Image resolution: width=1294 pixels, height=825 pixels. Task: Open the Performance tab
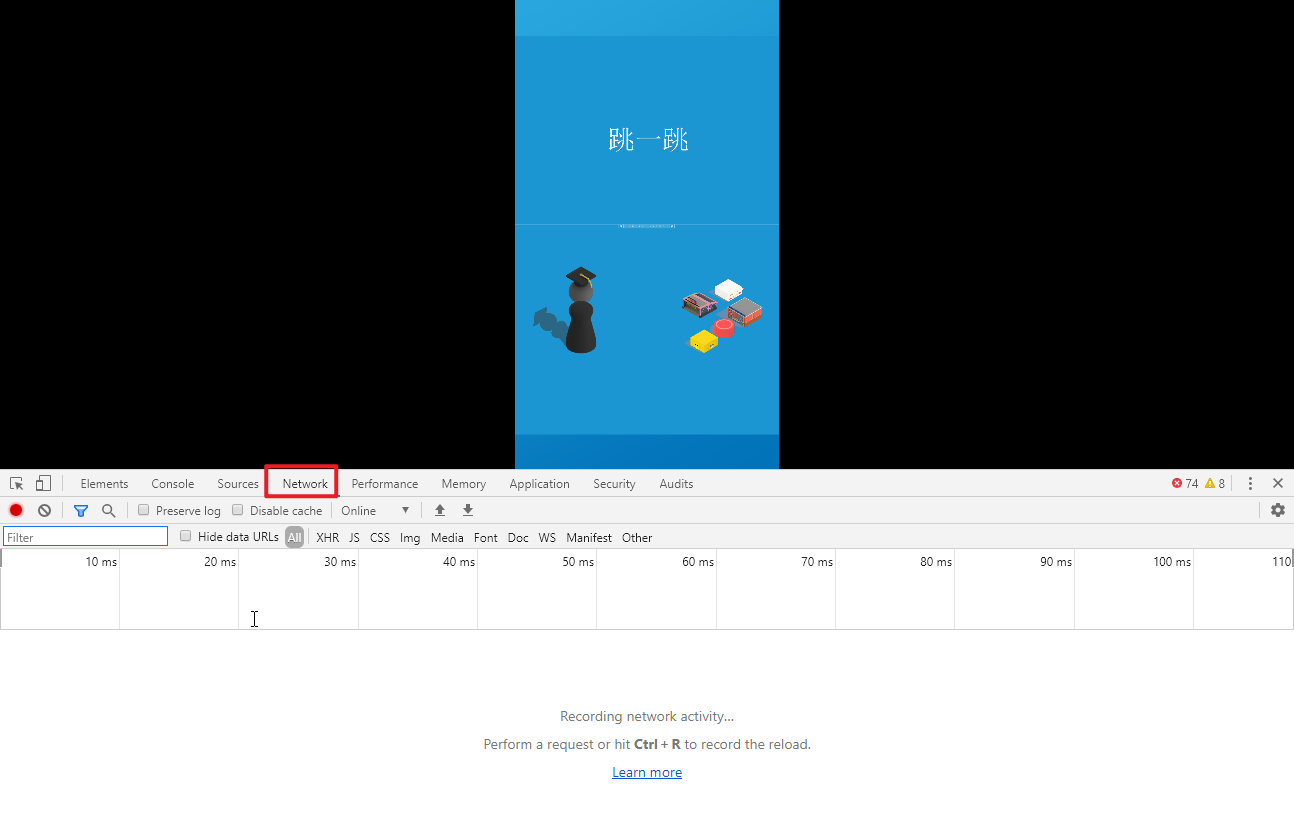pos(385,483)
